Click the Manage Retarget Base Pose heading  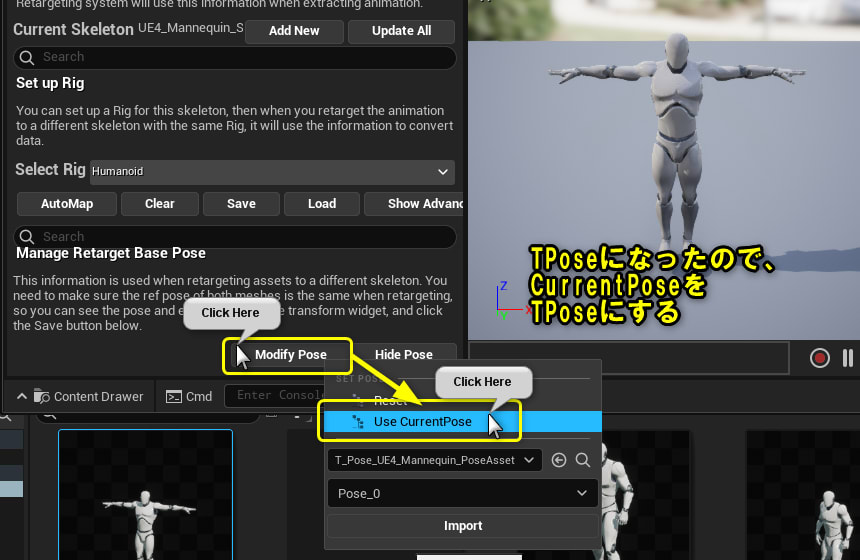pos(111,253)
